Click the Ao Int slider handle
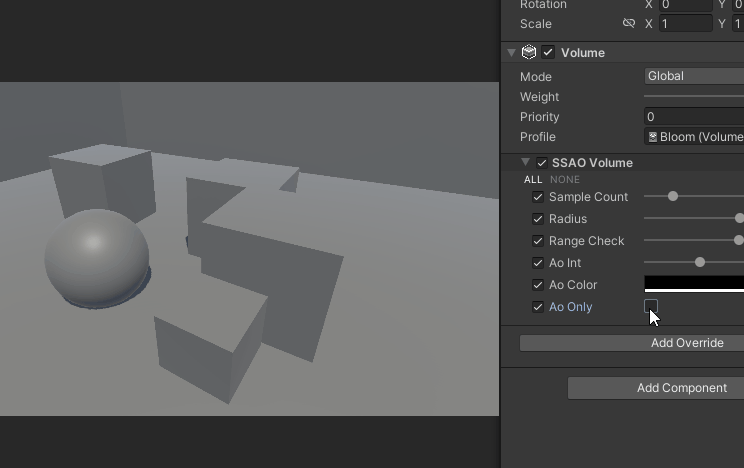Screen dimensions: 744x468 (x=700, y=262)
